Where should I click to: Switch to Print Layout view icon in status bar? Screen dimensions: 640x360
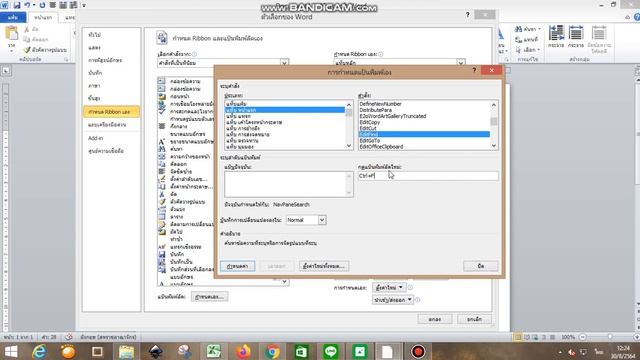click(x=518, y=337)
